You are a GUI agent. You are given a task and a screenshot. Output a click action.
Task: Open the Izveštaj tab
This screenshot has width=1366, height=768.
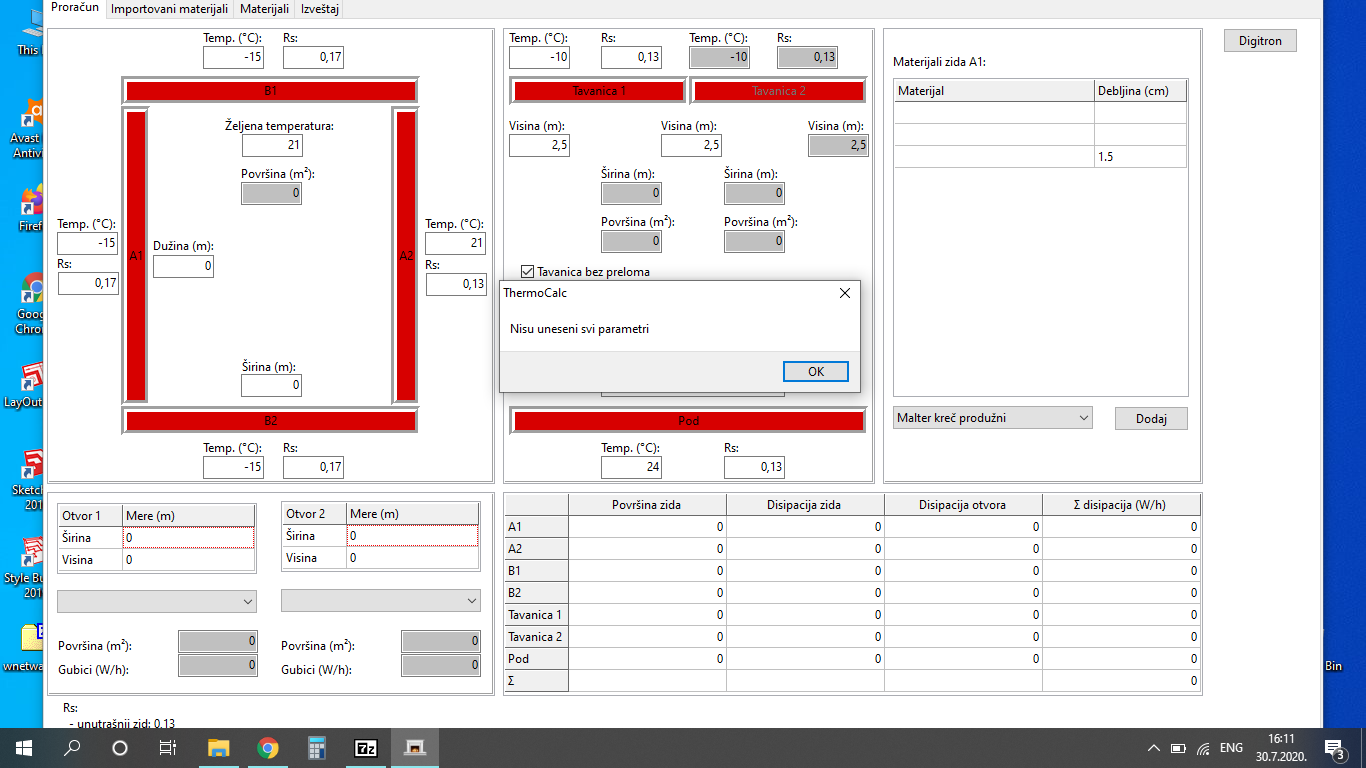pos(319,9)
